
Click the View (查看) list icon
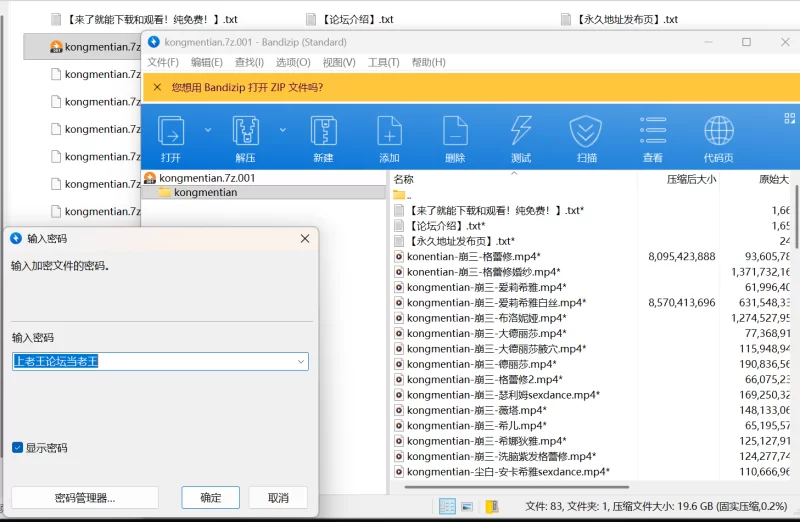coord(653,130)
